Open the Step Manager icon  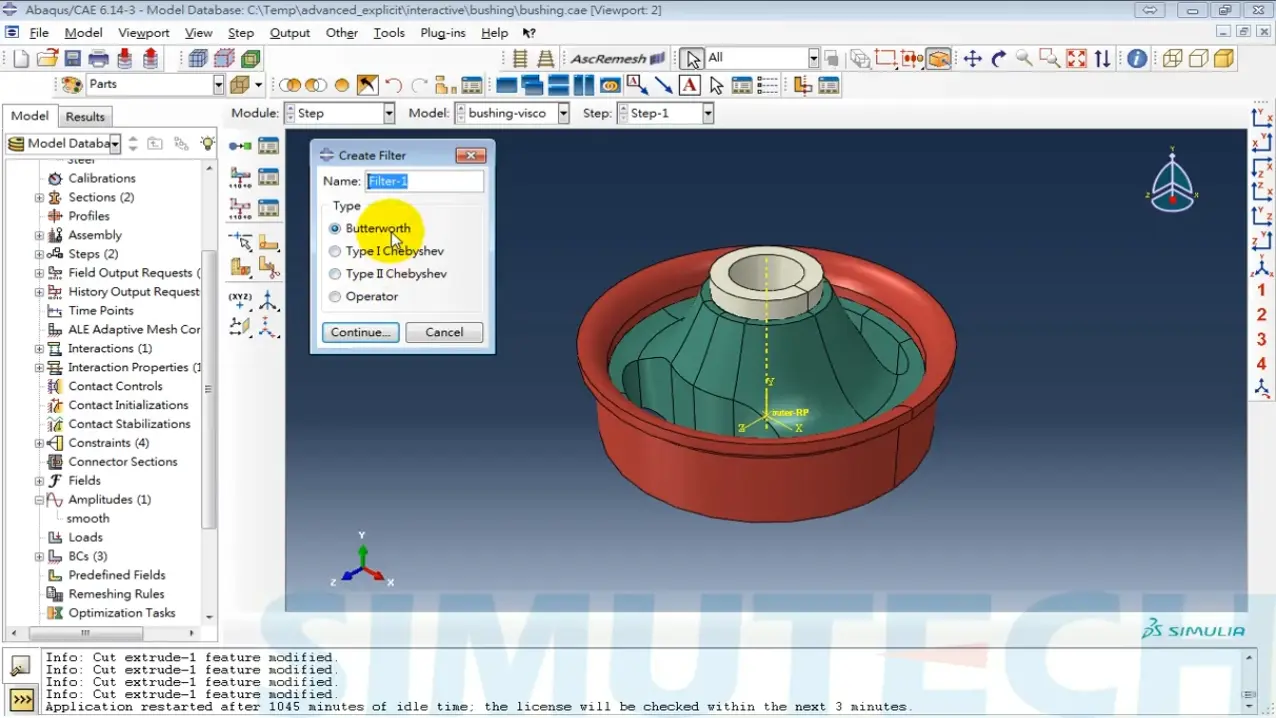pos(268,146)
